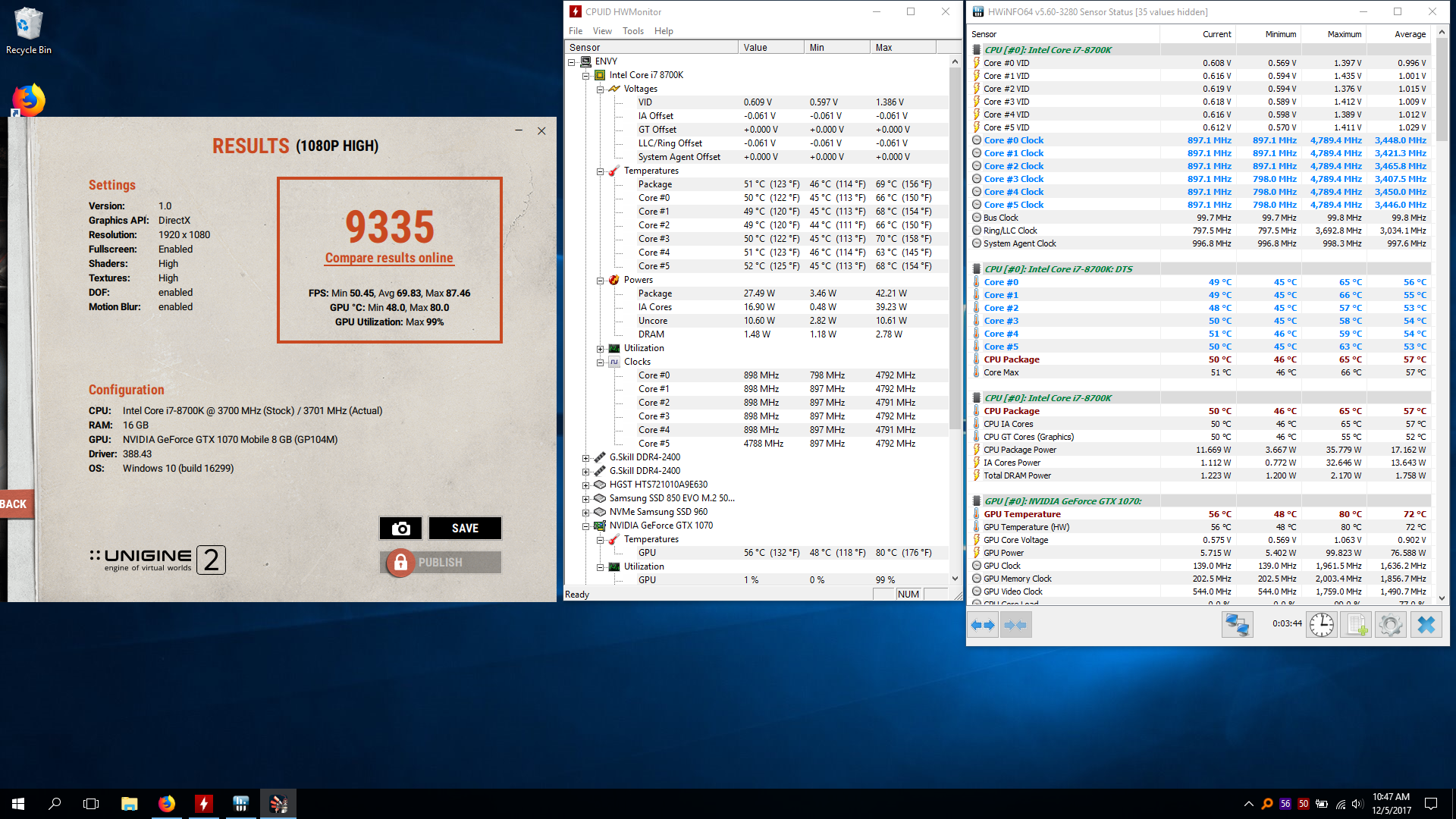Switch to Firefox on the taskbar
The width and height of the screenshot is (1456, 819).
pyautogui.click(x=167, y=804)
